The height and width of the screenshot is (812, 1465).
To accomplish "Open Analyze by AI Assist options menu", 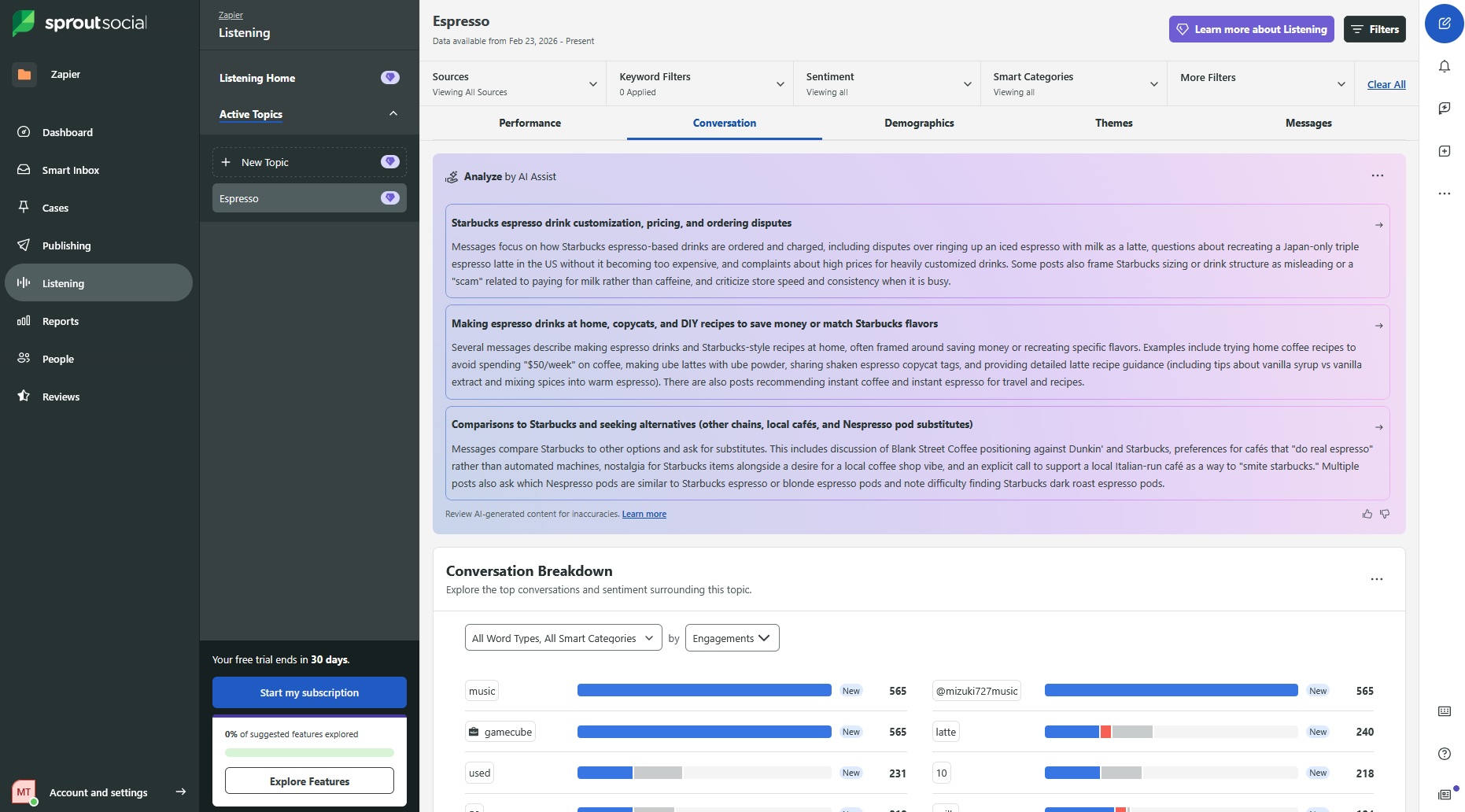I will click(1377, 176).
